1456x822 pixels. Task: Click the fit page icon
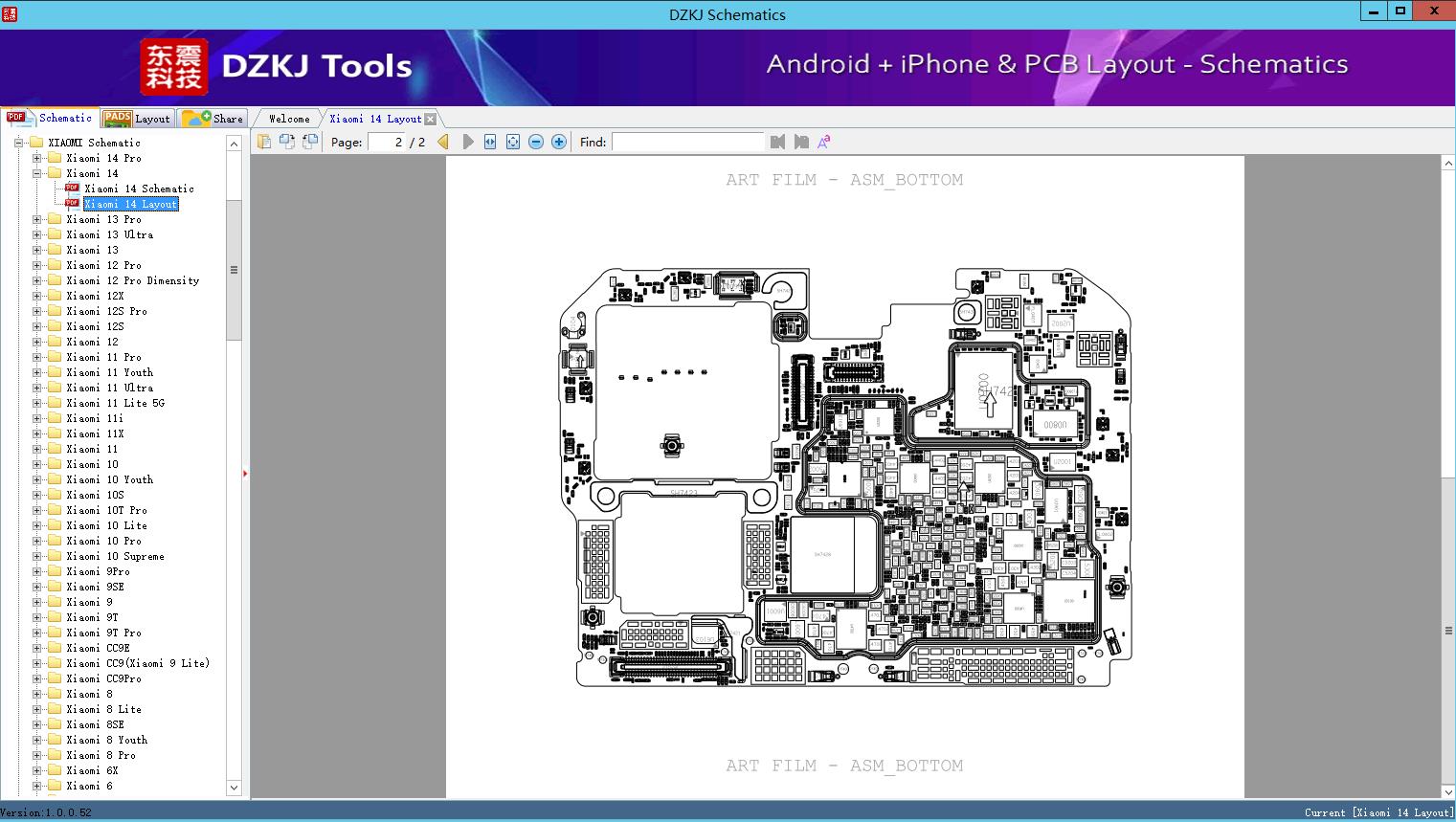click(x=513, y=142)
